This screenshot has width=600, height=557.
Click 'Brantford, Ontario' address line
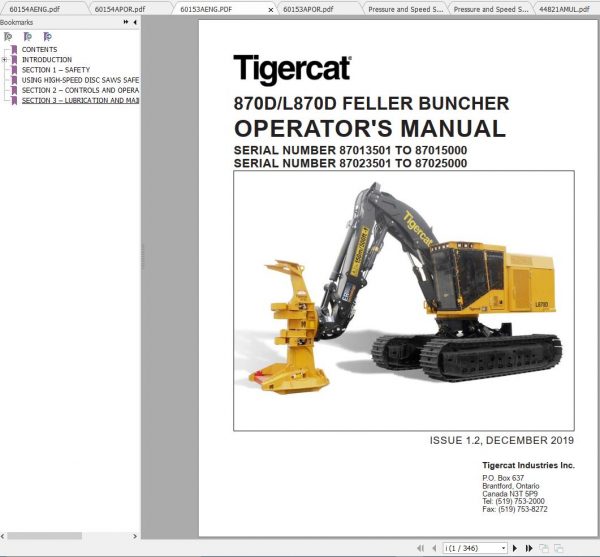point(510,486)
